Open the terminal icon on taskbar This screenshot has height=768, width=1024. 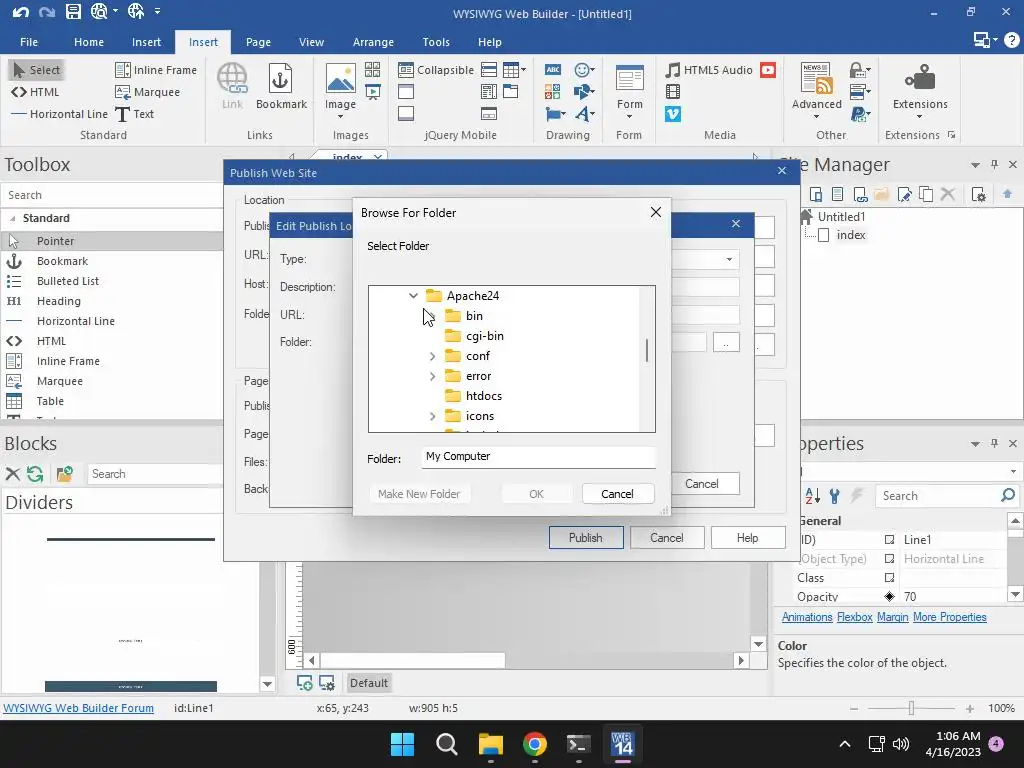[579, 744]
